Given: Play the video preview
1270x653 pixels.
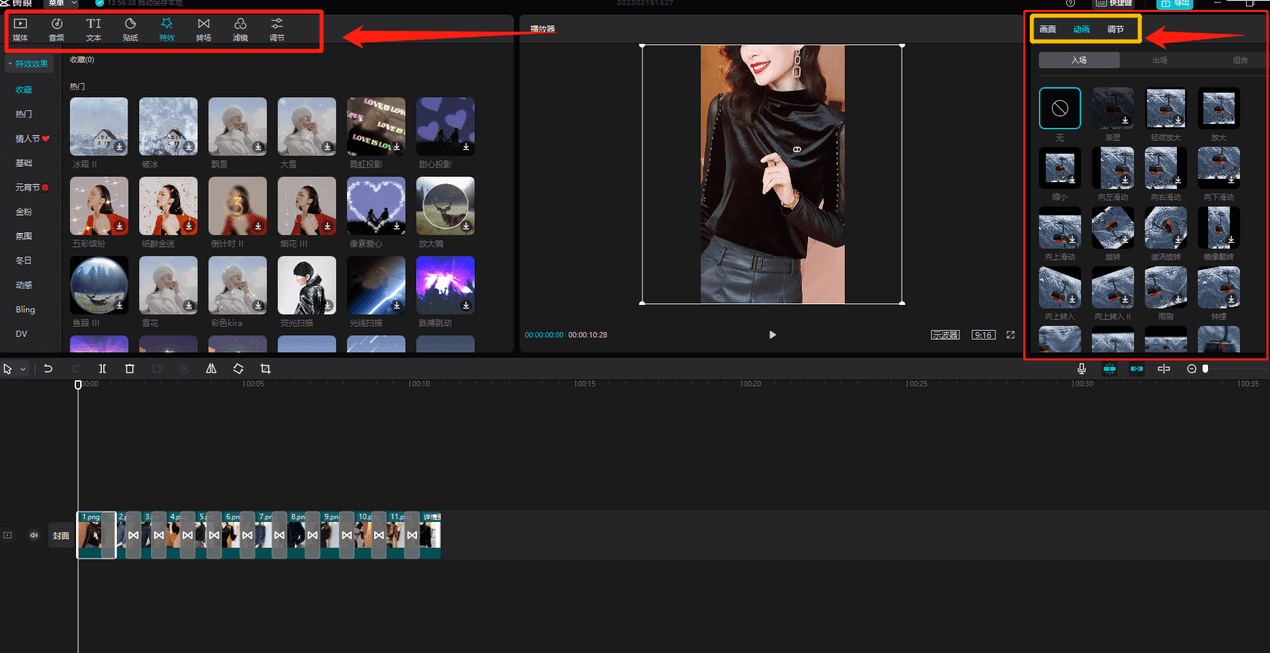Looking at the screenshot, I should 772,335.
